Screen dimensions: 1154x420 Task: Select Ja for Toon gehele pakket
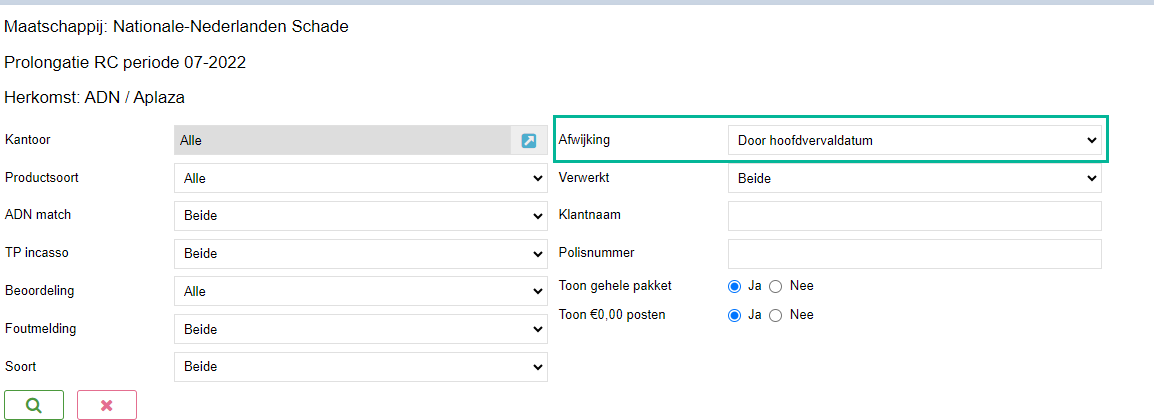pyautogui.click(x=734, y=286)
